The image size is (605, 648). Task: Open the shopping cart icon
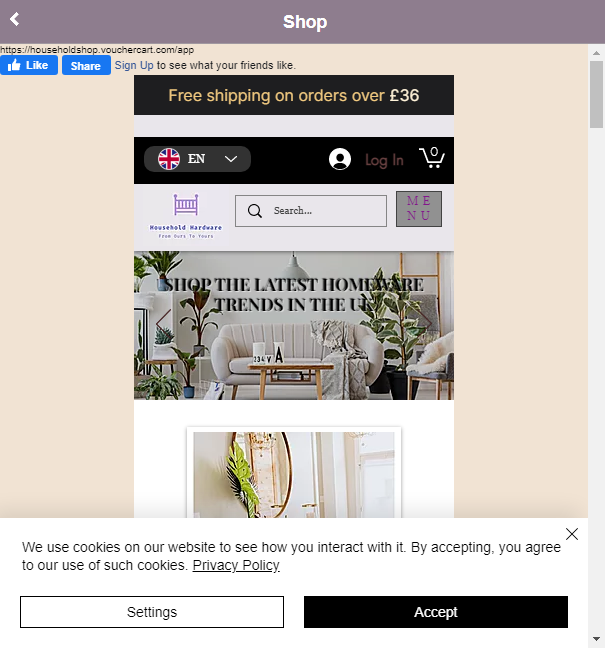(x=432, y=158)
